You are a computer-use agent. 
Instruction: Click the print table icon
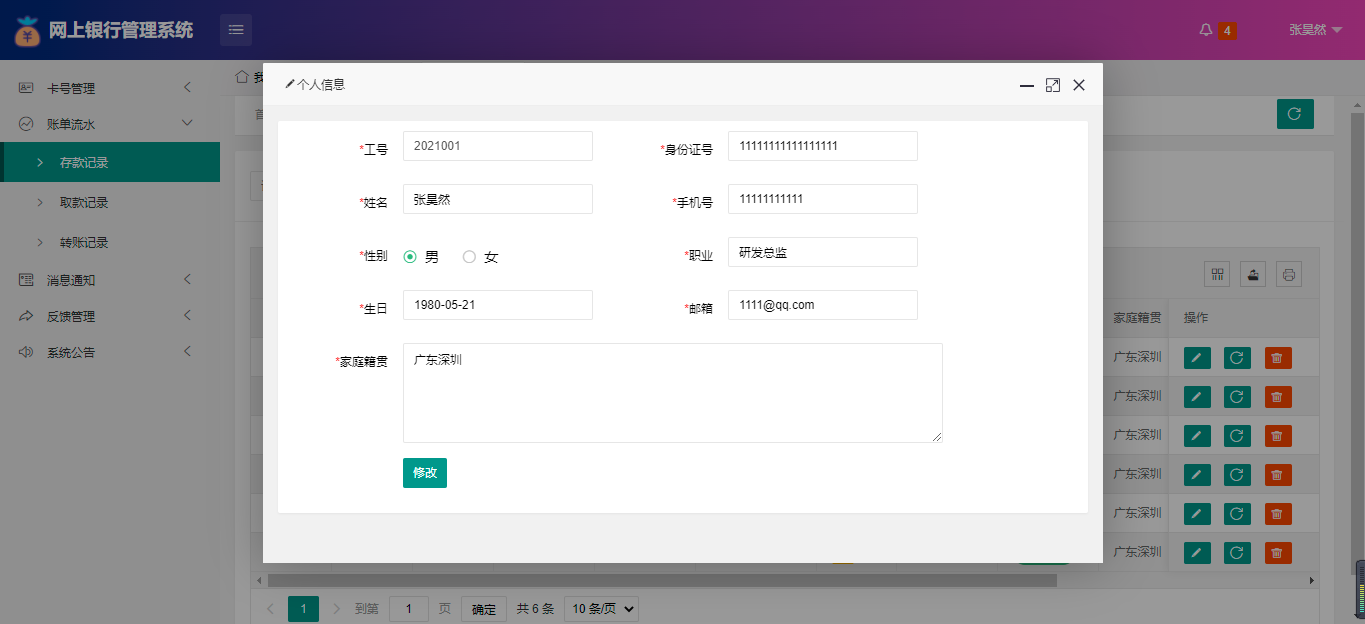[1288, 274]
